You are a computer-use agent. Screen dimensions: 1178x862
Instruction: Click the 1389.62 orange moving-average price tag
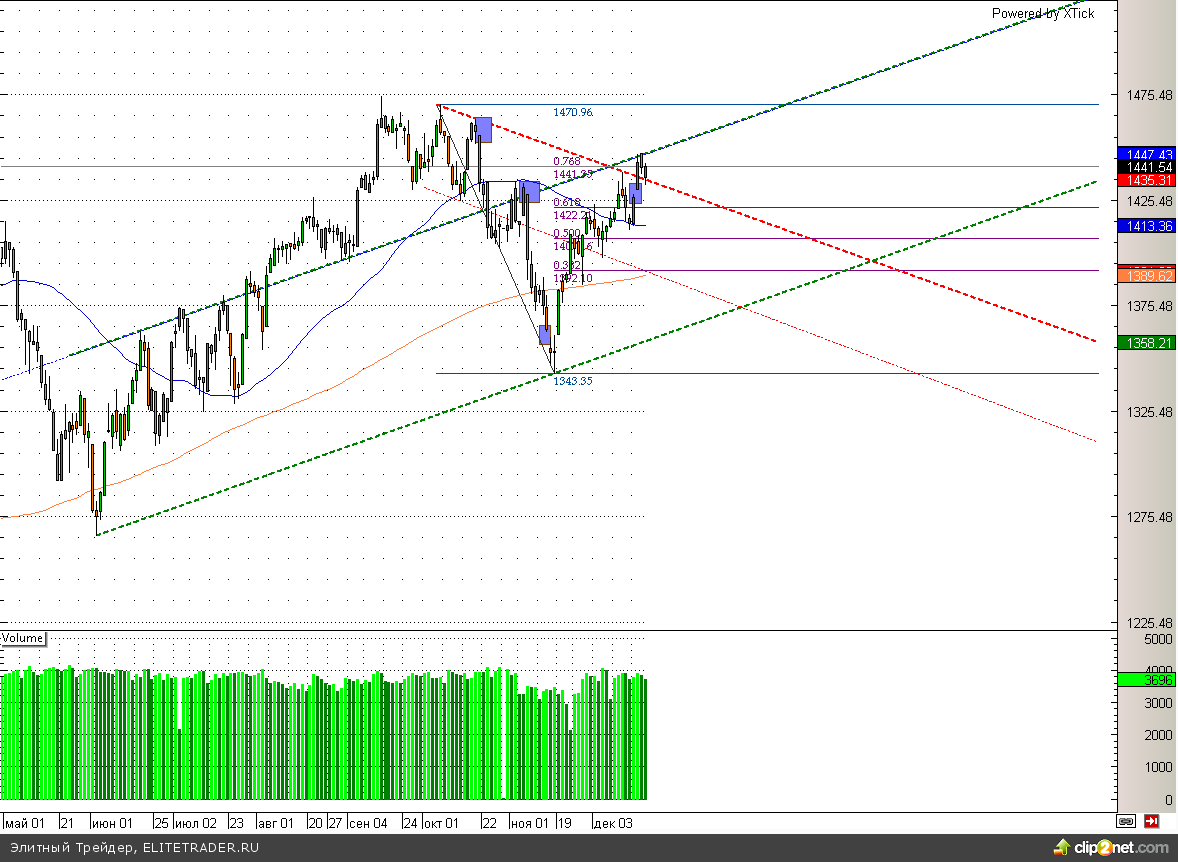(x=1146, y=276)
